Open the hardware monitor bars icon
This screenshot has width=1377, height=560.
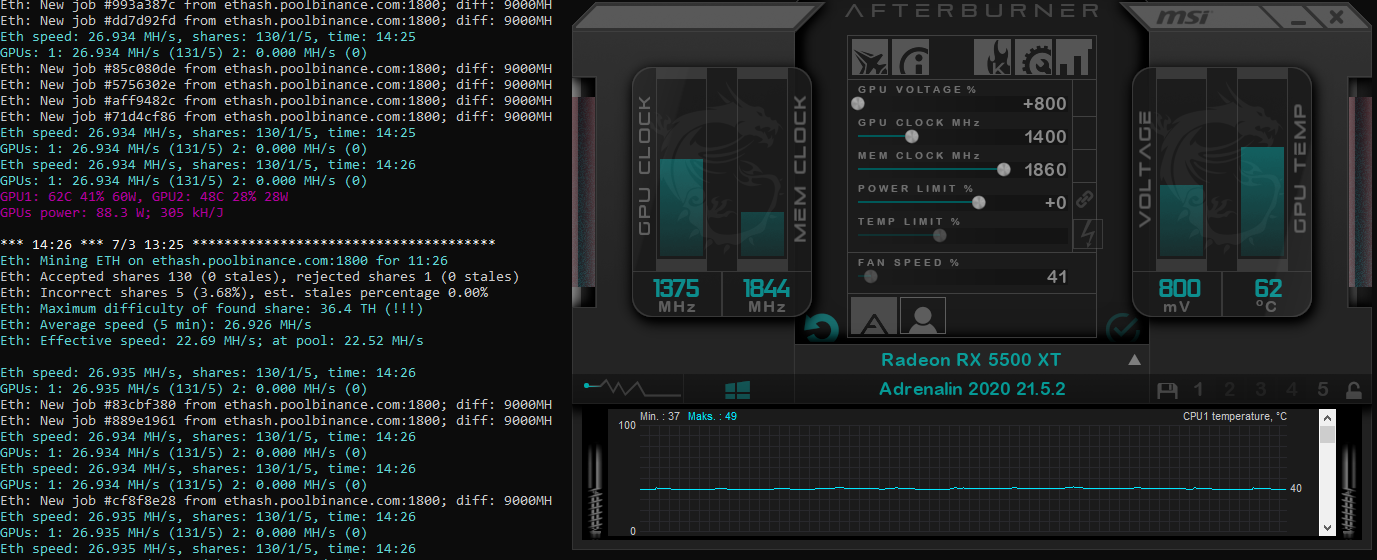(1072, 59)
